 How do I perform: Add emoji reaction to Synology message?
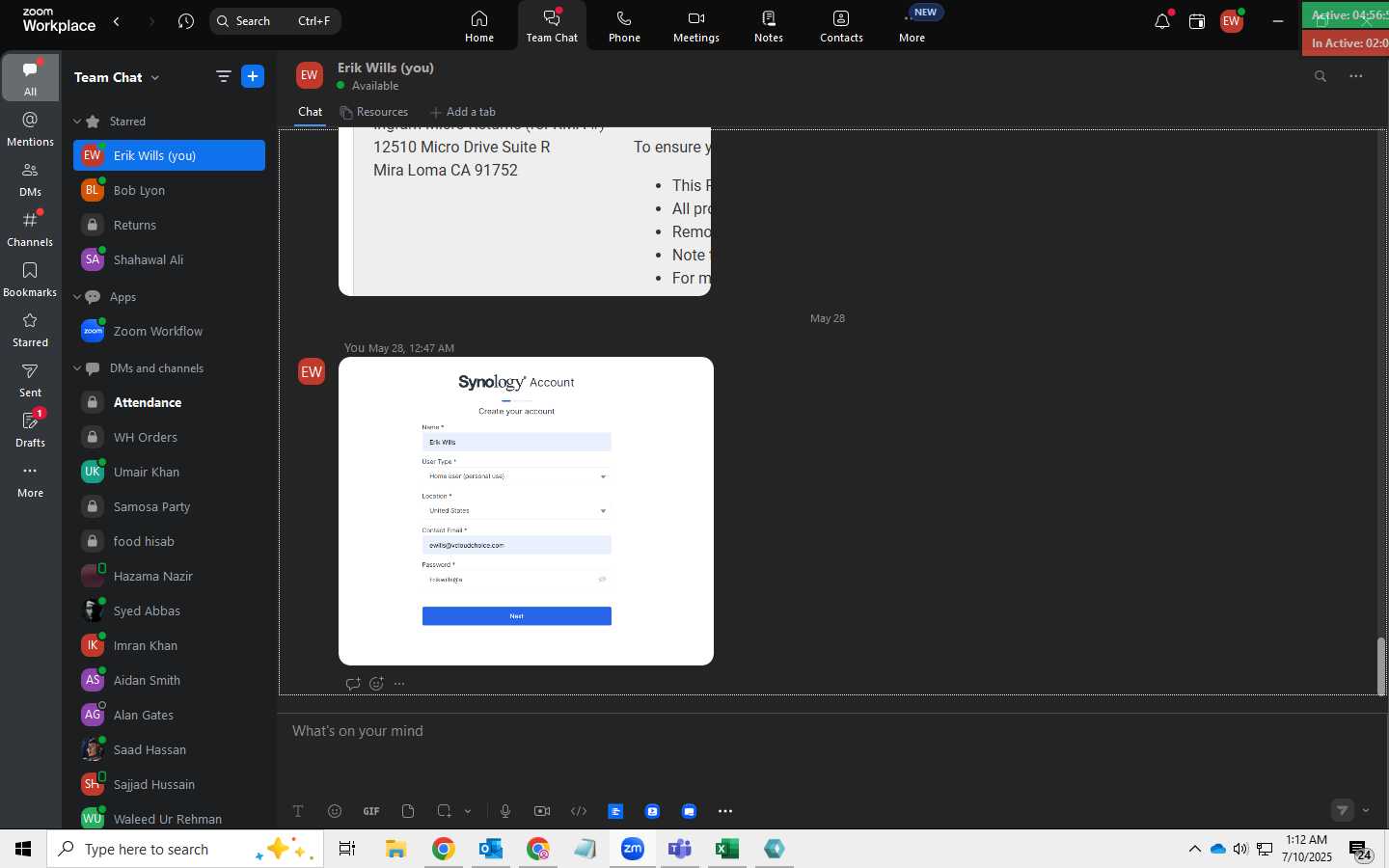[x=376, y=684]
